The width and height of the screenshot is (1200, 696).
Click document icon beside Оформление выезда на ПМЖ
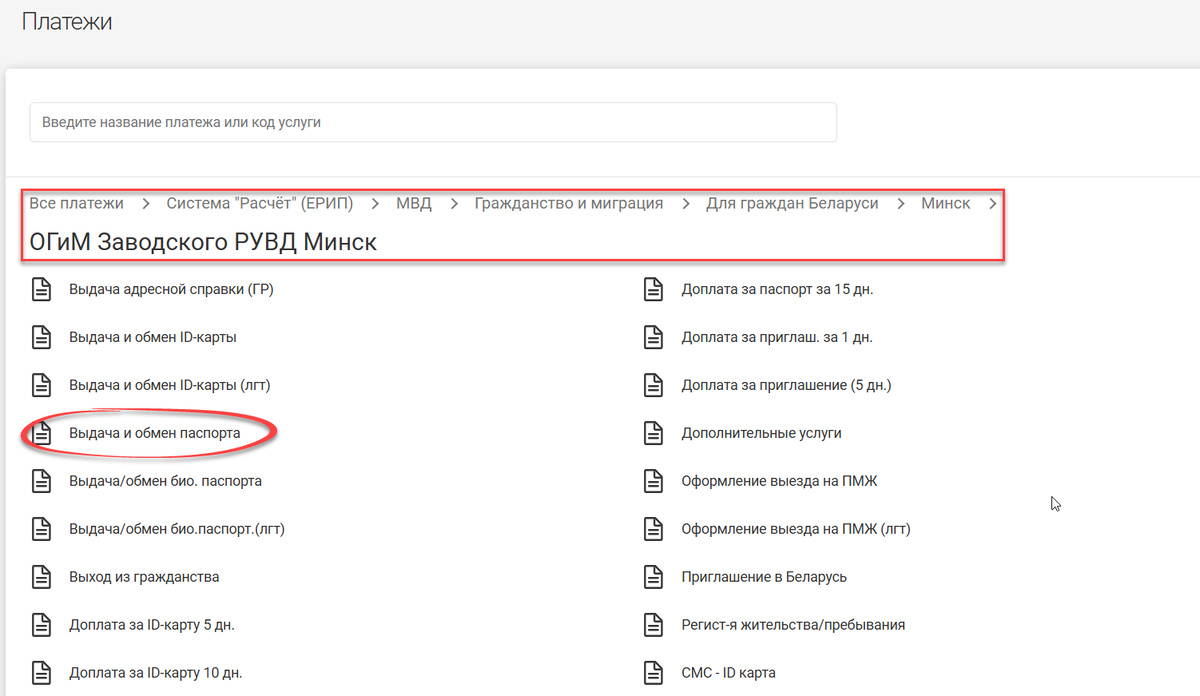(x=653, y=481)
